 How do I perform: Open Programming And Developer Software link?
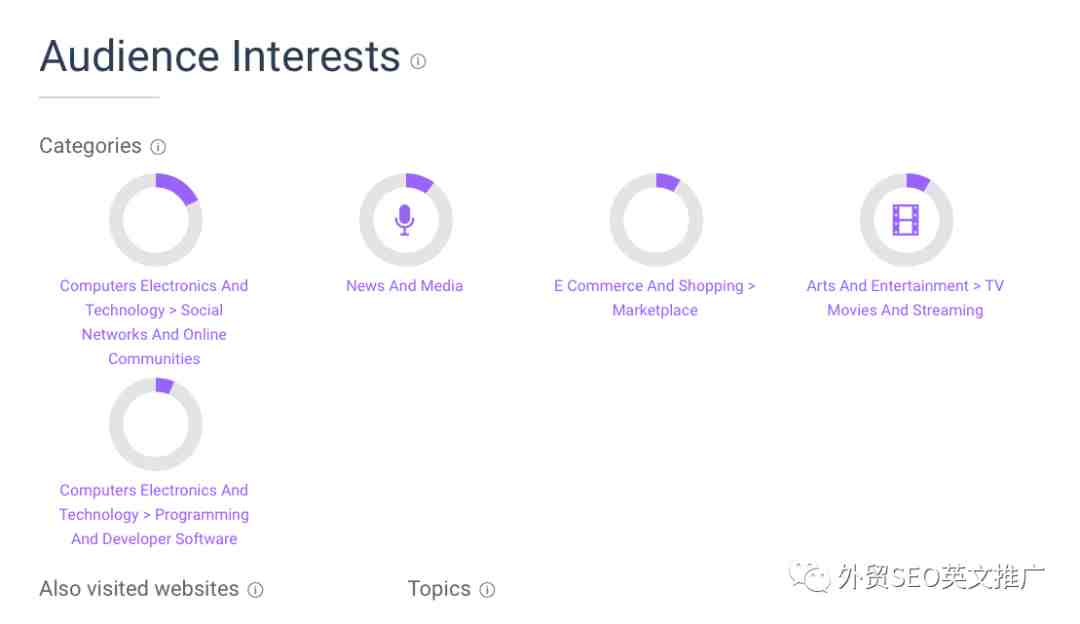pos(154,514)
